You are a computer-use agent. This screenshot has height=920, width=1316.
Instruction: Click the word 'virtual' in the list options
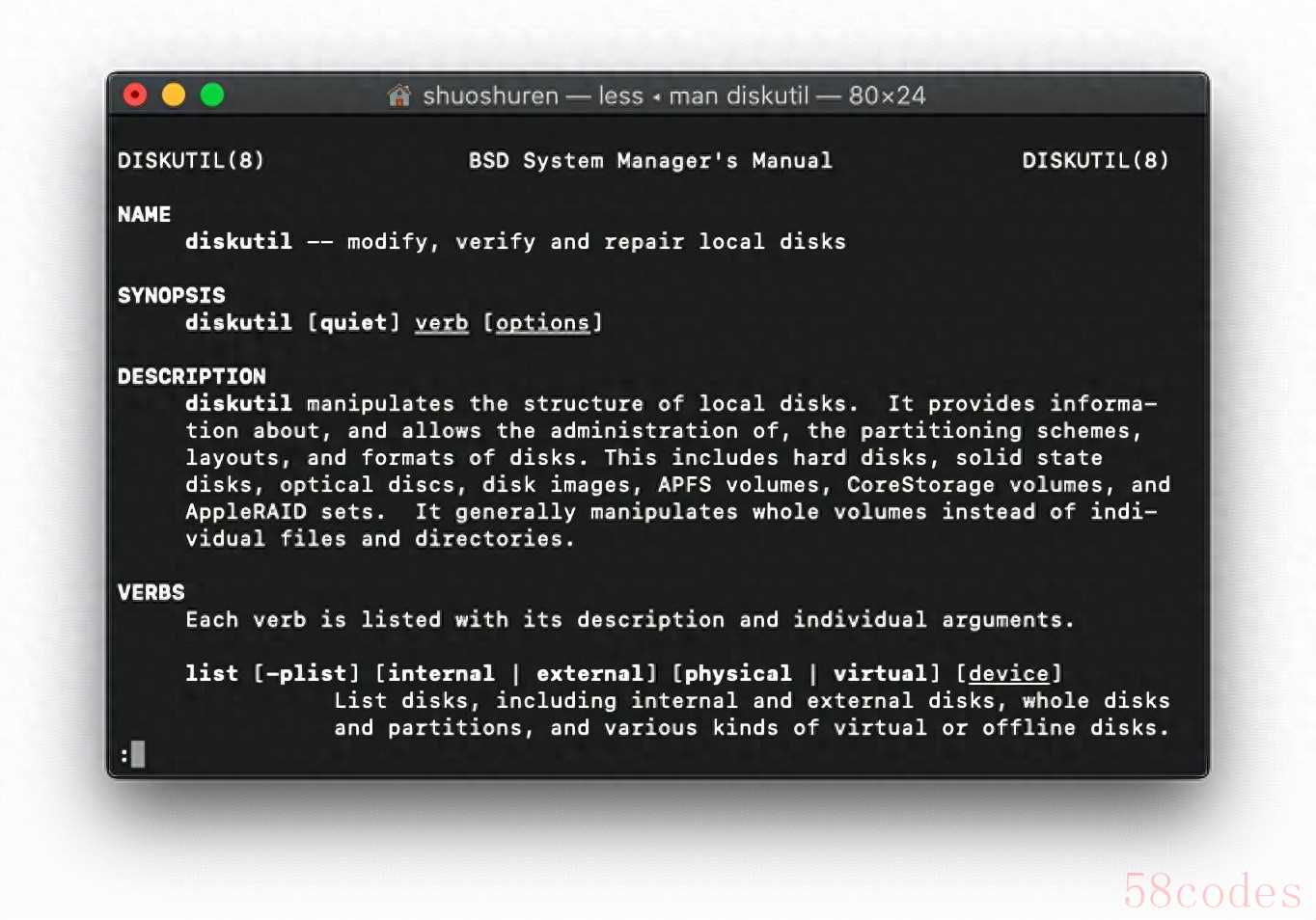point(880,673)
